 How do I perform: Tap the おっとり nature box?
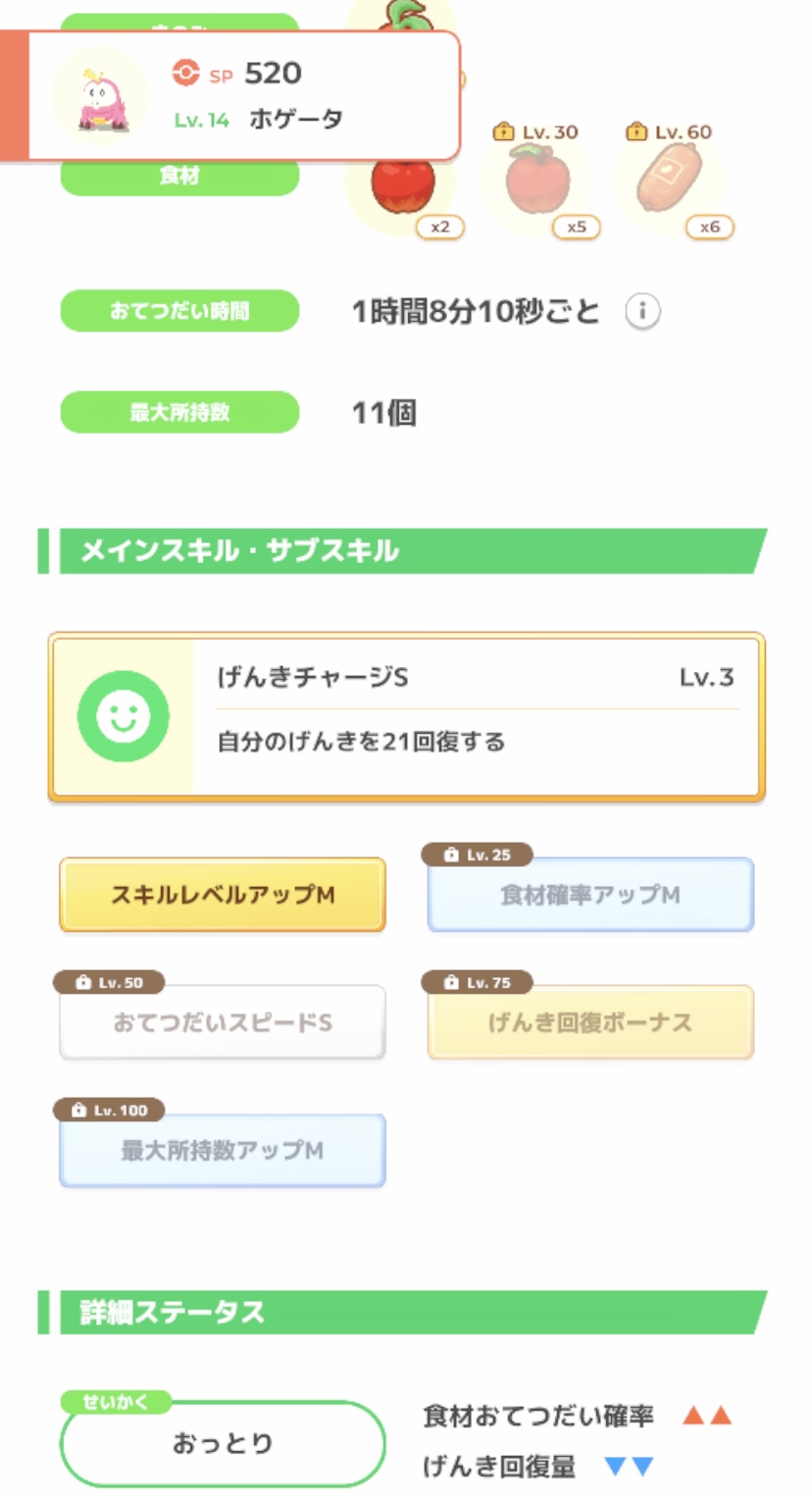[223, 1443]
